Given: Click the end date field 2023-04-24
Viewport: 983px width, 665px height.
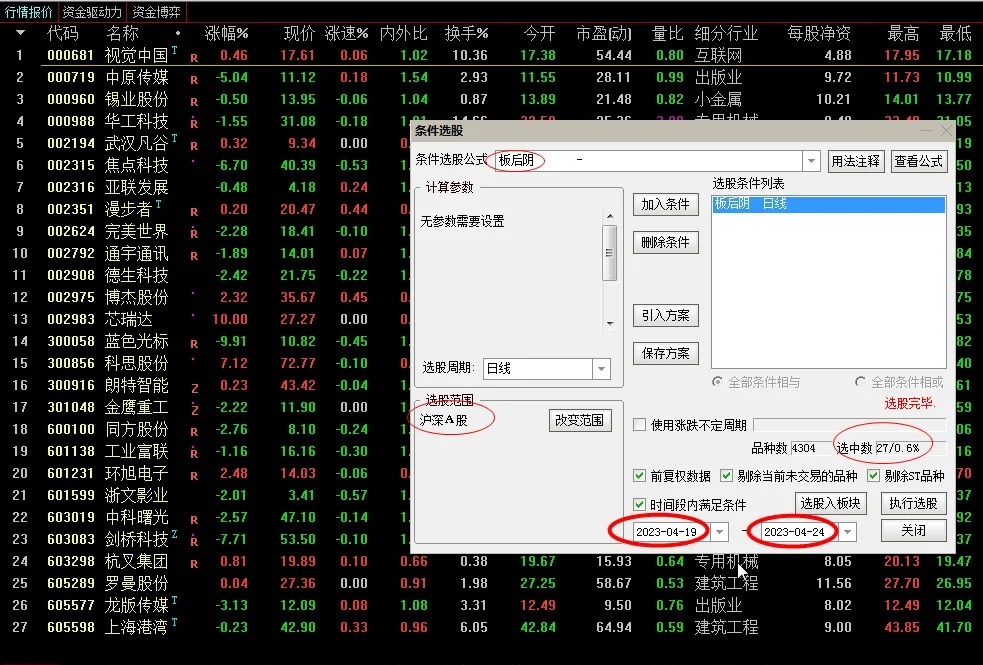Looking at the screenshot, I should tap(799, 531).
